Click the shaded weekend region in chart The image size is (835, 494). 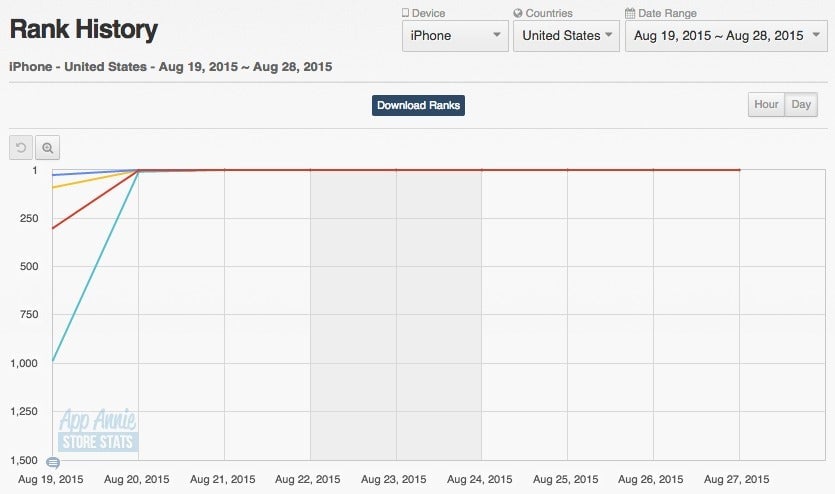396,315
